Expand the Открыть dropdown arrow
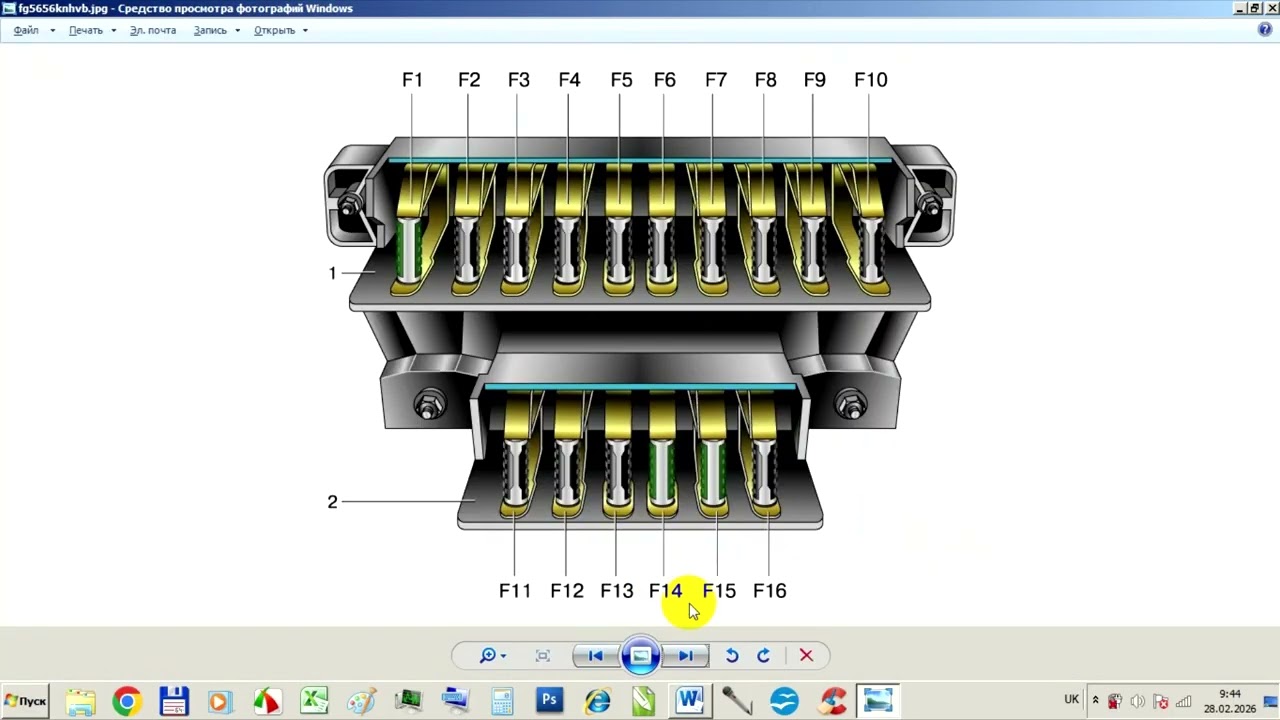Viewport: 1280px width, 720px height. click(x=305, y=31)
